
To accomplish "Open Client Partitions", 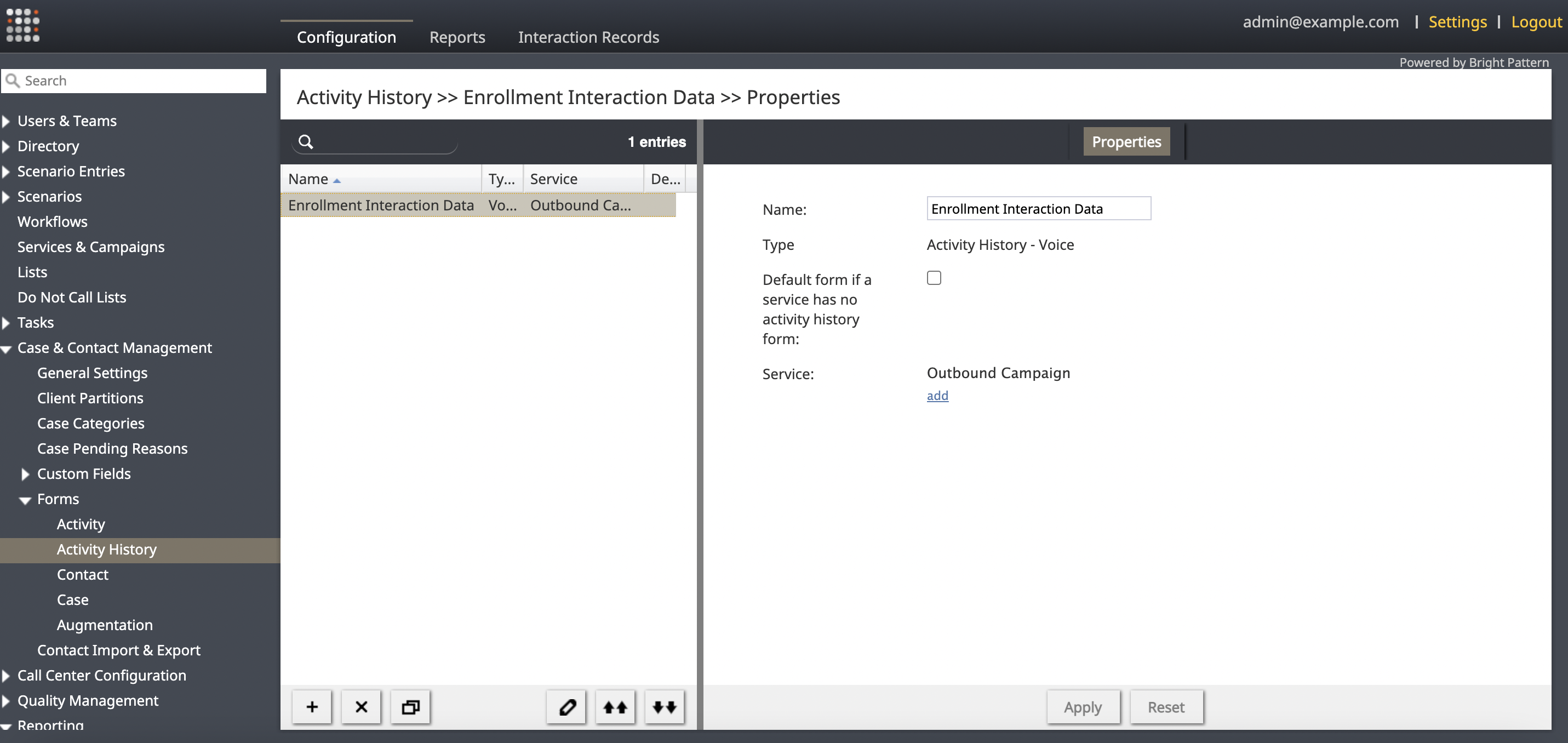I will (90, 398).
